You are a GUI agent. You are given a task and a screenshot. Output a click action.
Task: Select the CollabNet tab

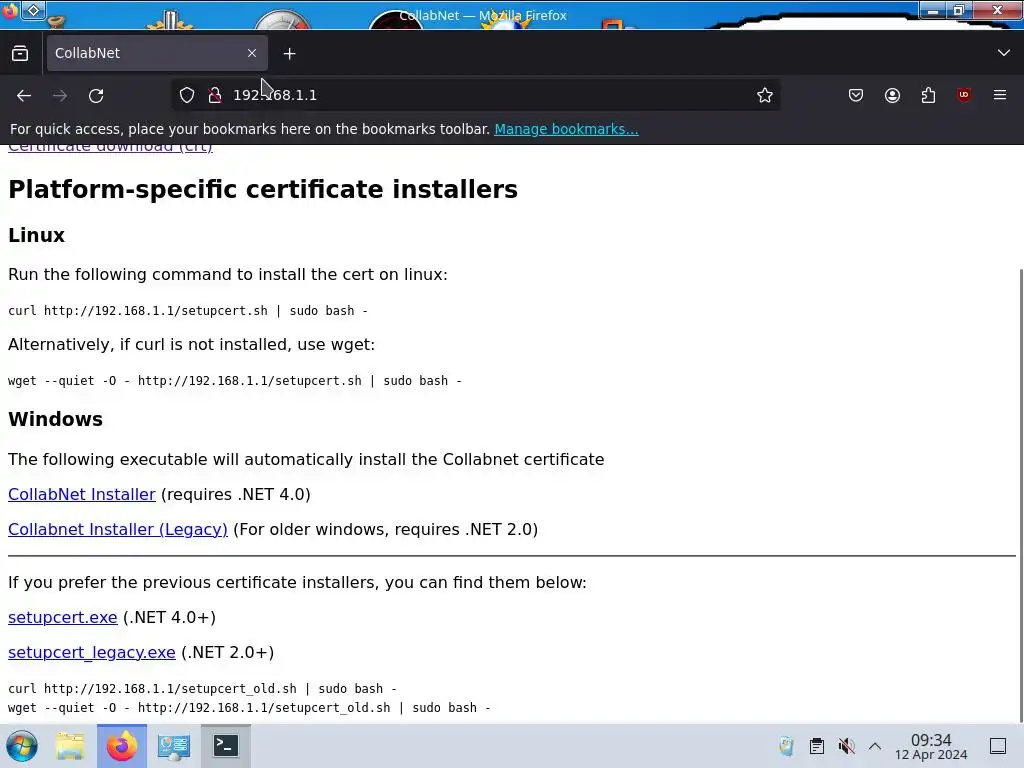pyautogui.click(x=157, y=53)
